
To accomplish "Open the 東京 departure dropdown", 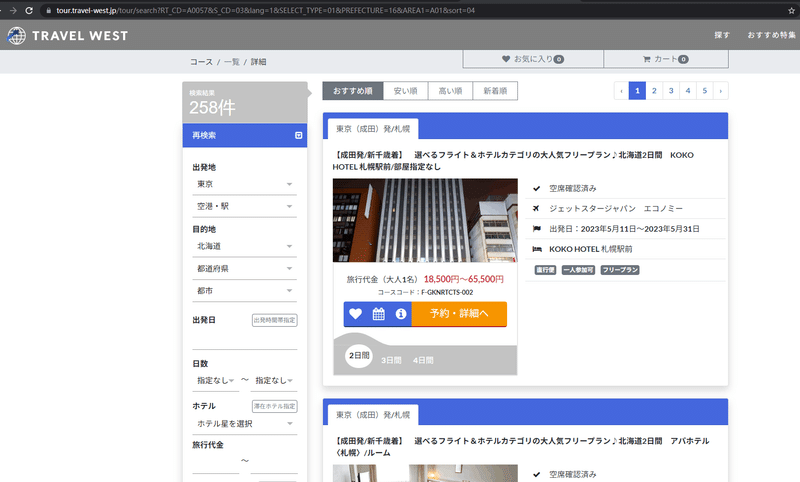I will coord(245,184).
